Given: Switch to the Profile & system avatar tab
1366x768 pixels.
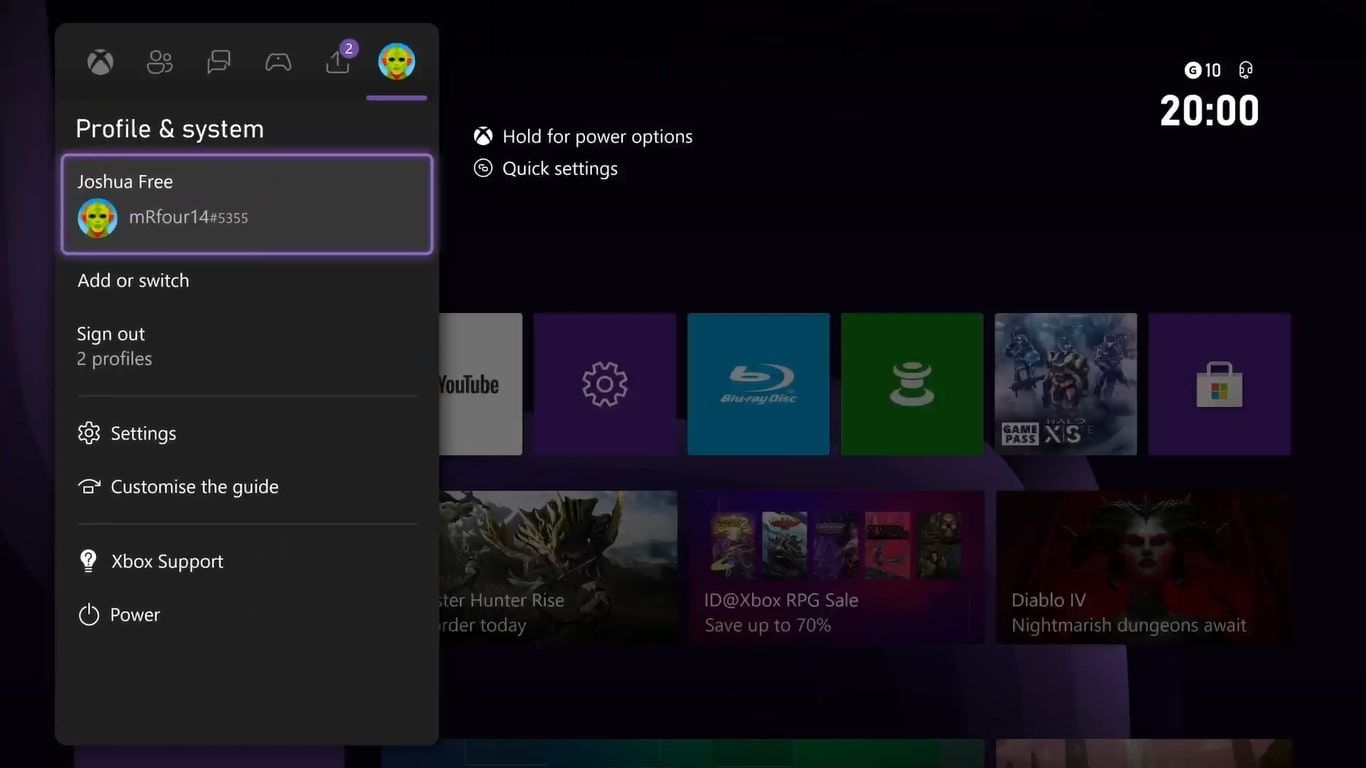Looking at the screenshot, I should tap(396, 61).
